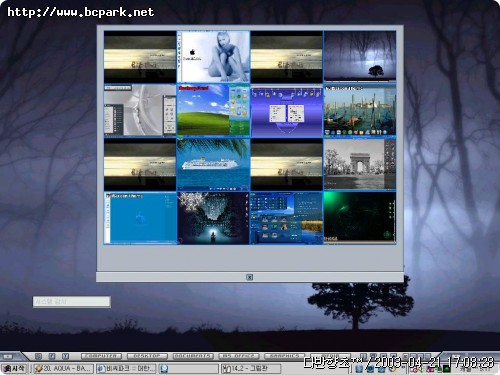
Task: Select the silver gray desktop thumbnail
Action: [x=140, y=110]
